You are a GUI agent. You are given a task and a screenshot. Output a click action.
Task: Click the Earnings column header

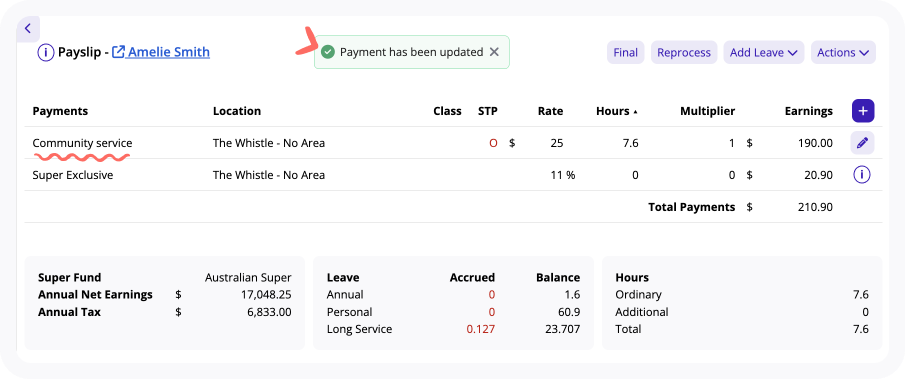click(x=809, y=111)
